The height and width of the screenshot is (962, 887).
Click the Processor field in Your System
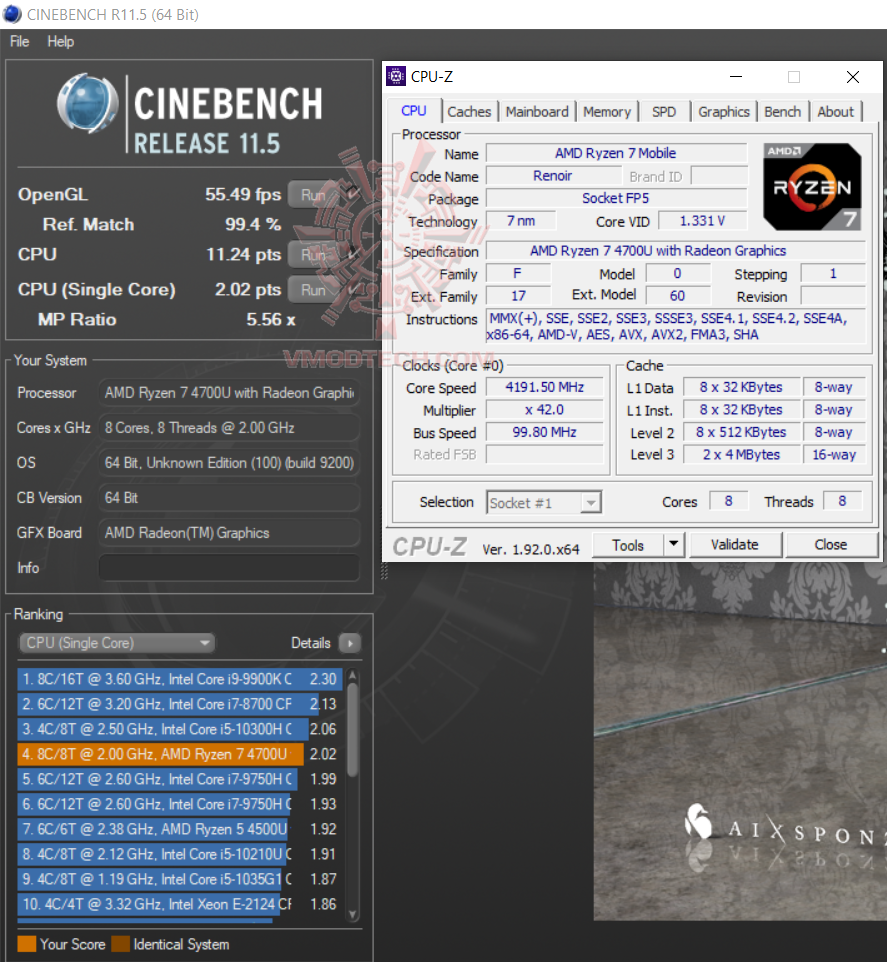(x=229, y=393)
